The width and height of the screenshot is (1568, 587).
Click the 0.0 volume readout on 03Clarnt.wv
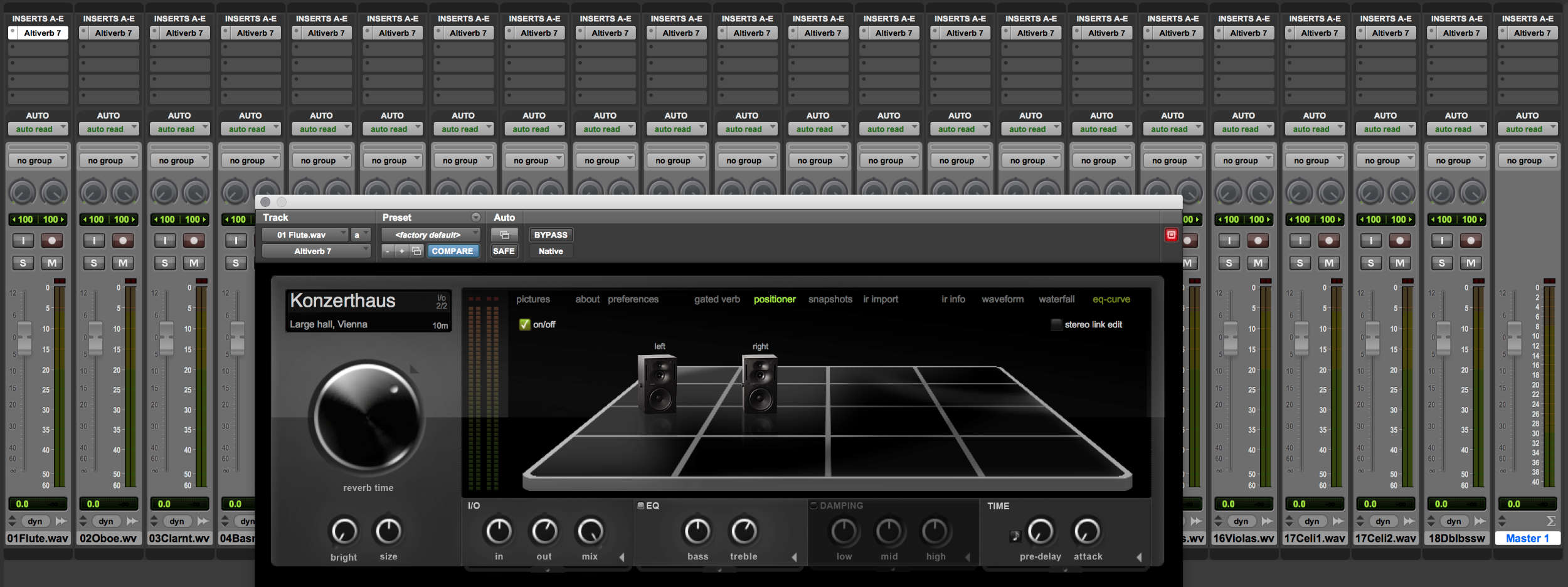click(x=179, y=504)
